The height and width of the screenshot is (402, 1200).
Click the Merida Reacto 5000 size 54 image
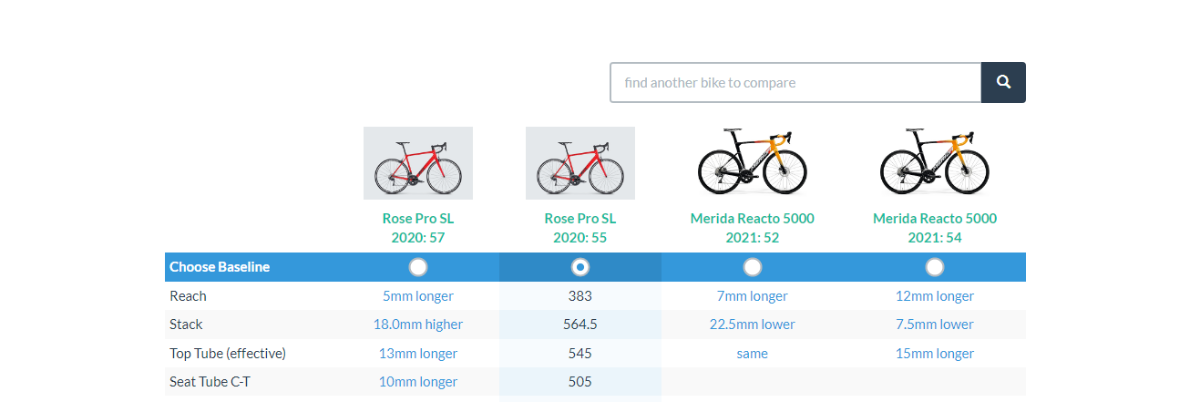[x=934, y=161]
